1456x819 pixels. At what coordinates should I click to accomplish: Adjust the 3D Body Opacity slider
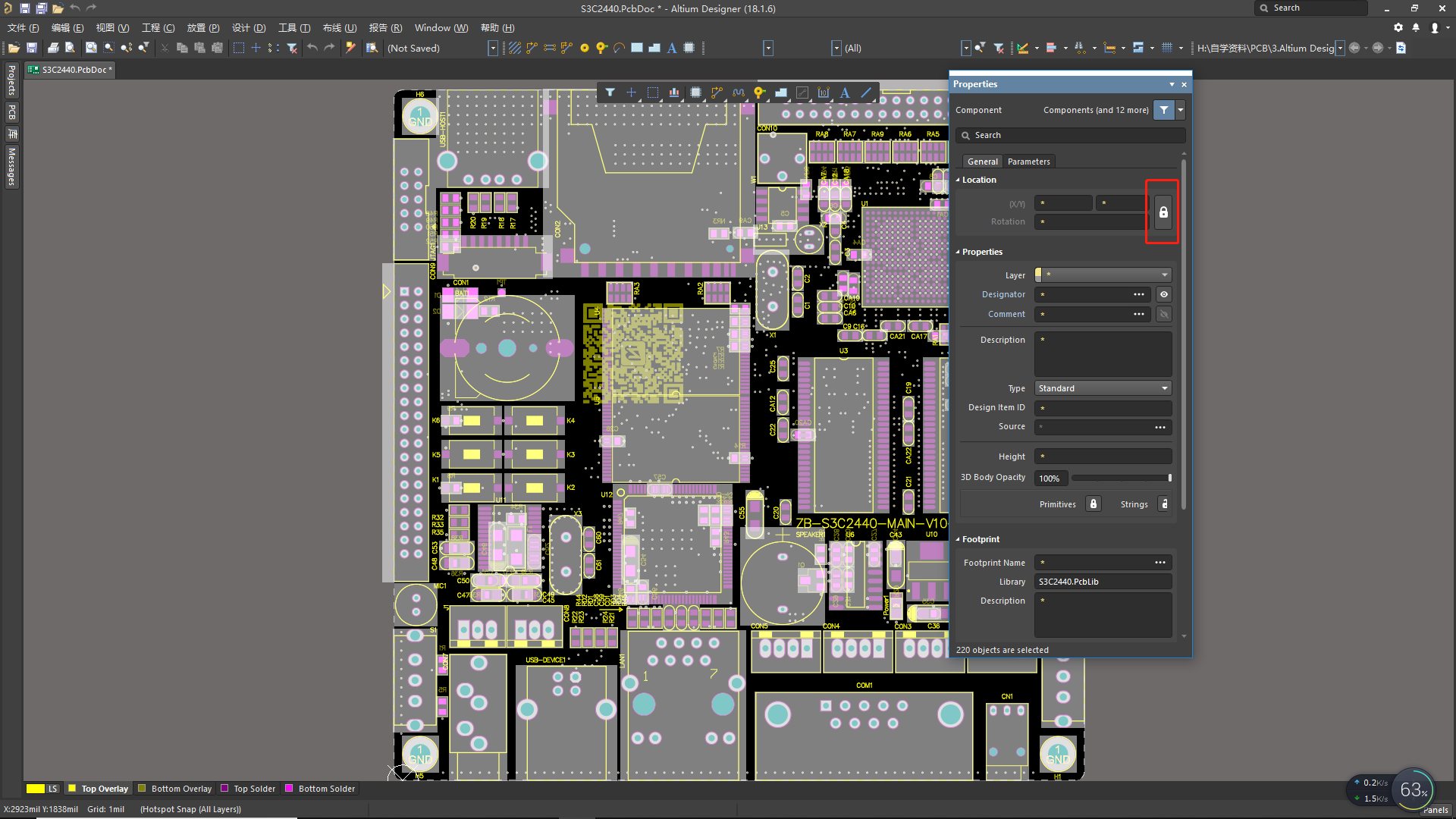(1122, 478)
